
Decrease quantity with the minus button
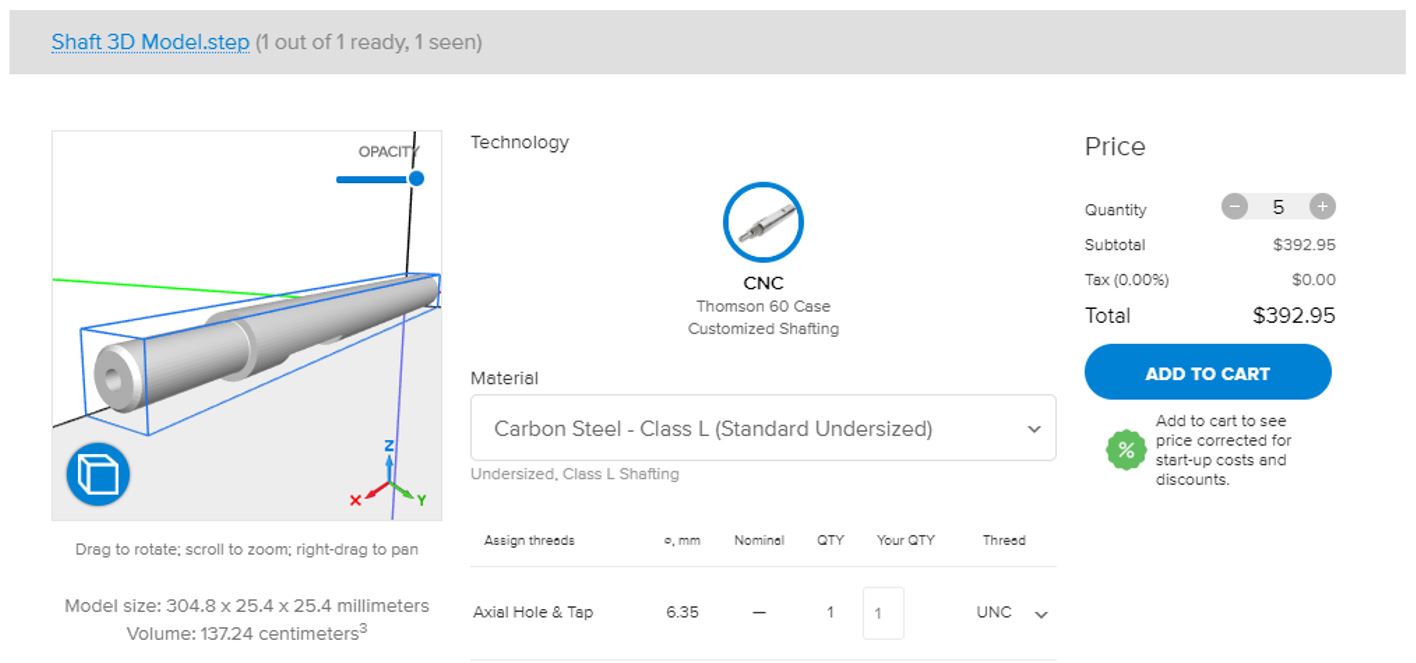coord(1234,207)
